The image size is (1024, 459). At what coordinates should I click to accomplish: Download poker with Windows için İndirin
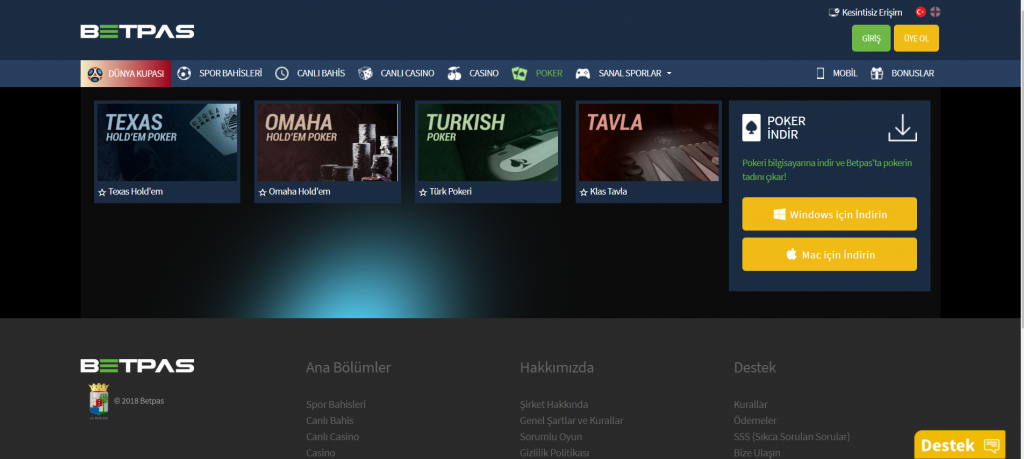tap(829, 215)
